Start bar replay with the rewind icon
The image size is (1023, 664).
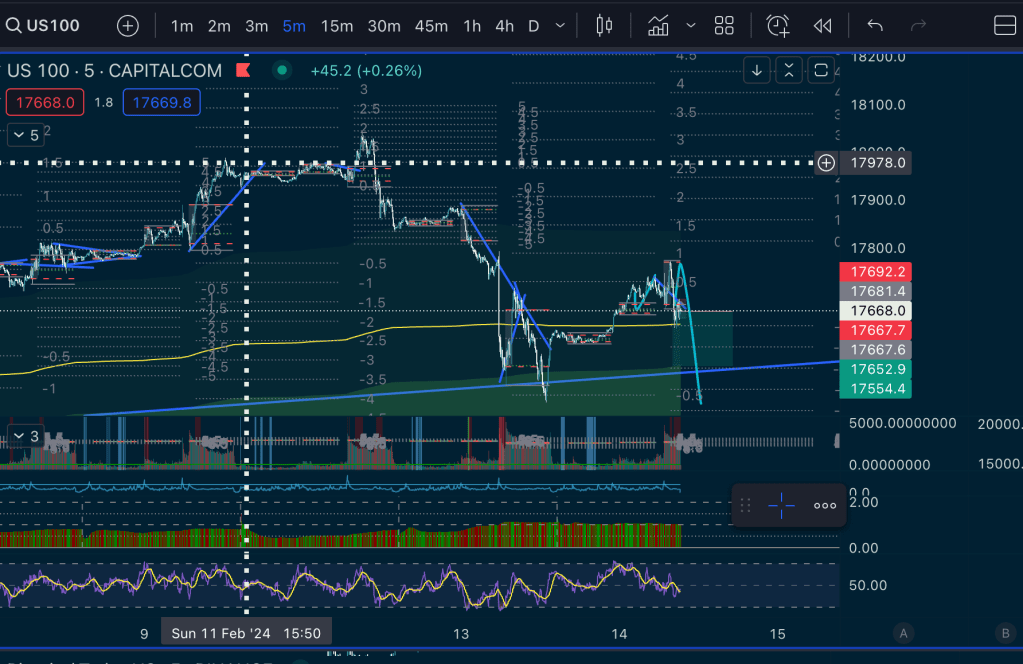[x=822, y=26]
